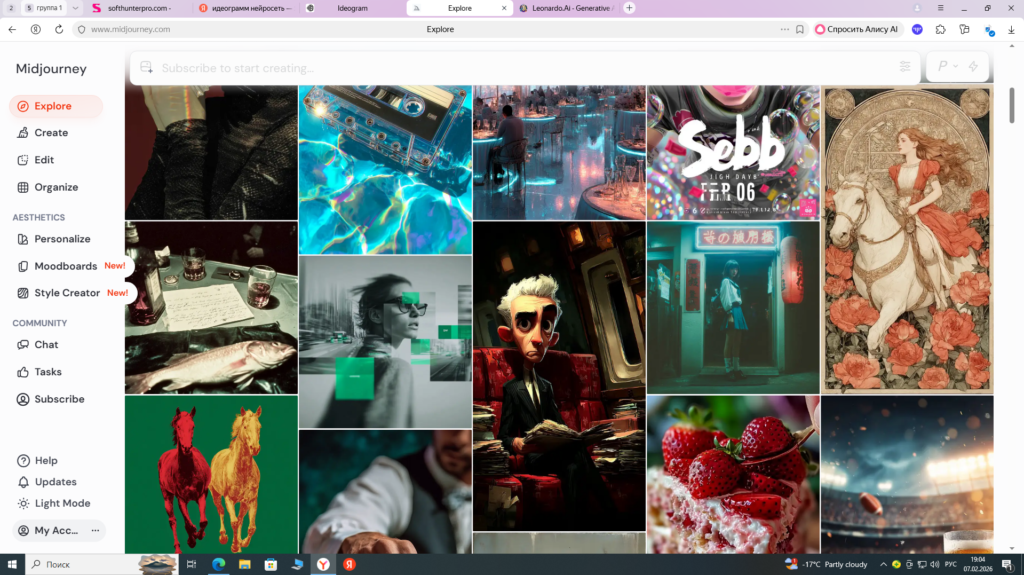This screenshot has height=575, width=1024.
Task: Expand the personalization P dropdown
Action: [948, 67]
